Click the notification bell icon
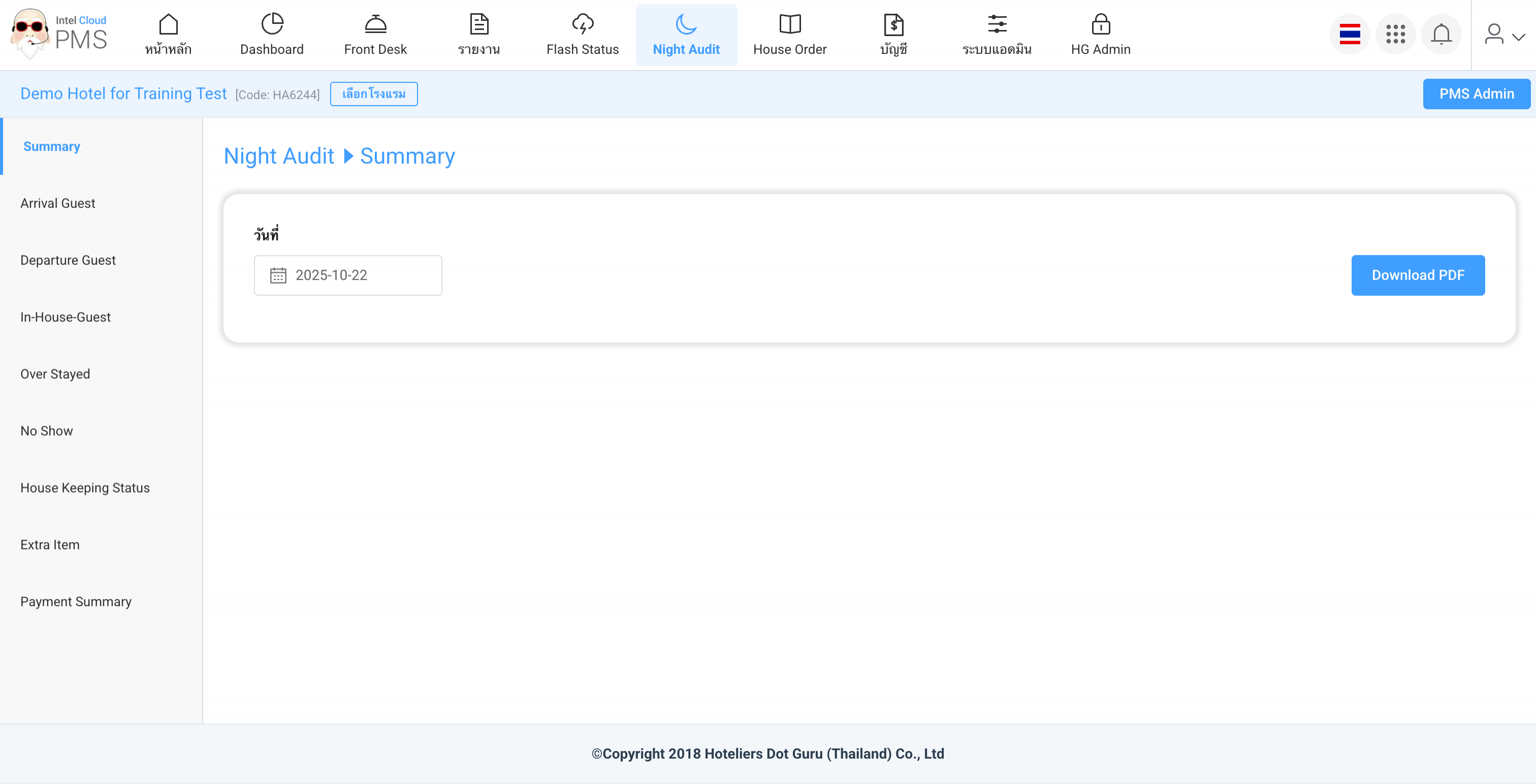 (1441, 35)
